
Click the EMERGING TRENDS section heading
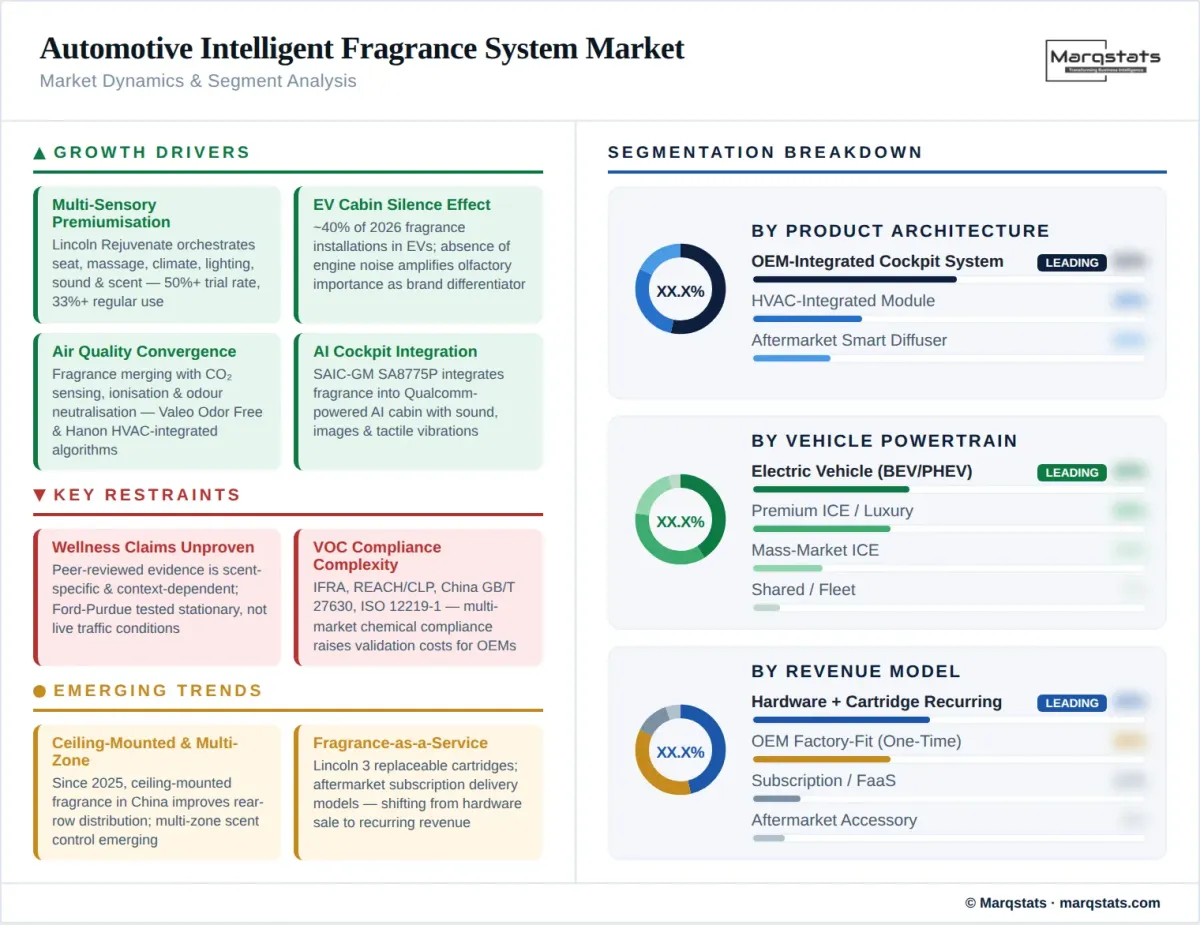point(158,691)
